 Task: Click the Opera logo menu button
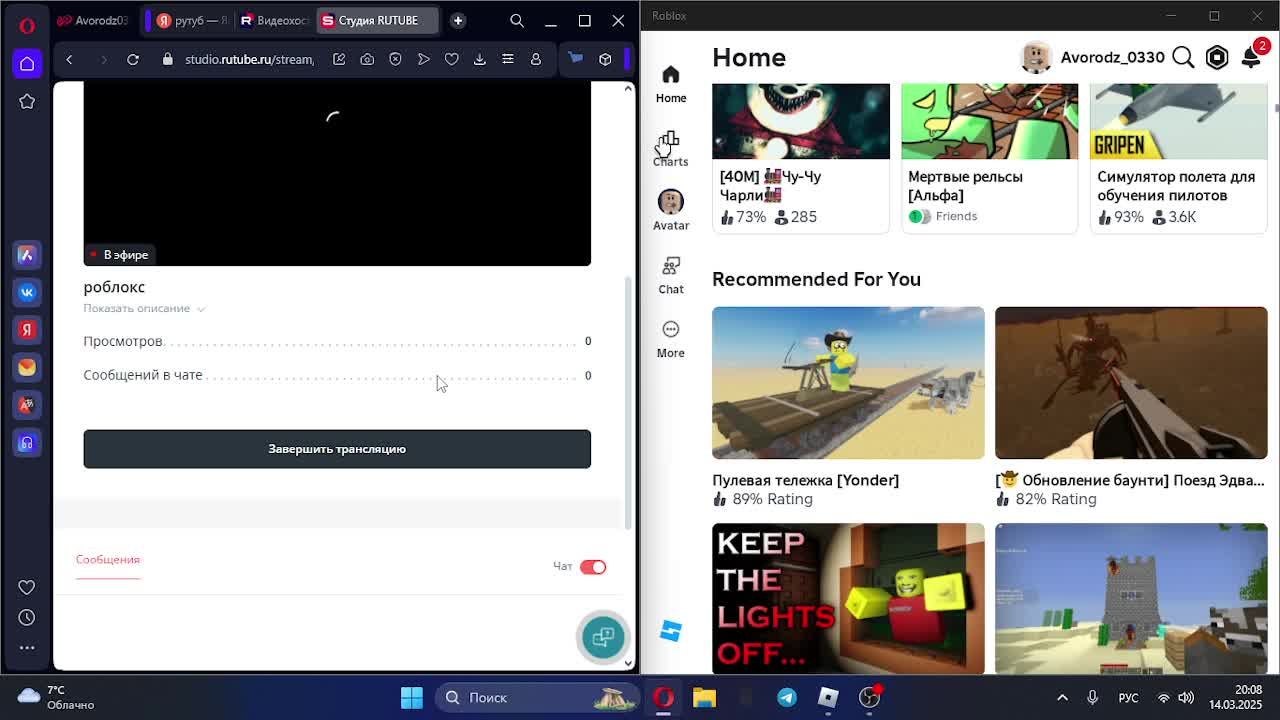27,25
